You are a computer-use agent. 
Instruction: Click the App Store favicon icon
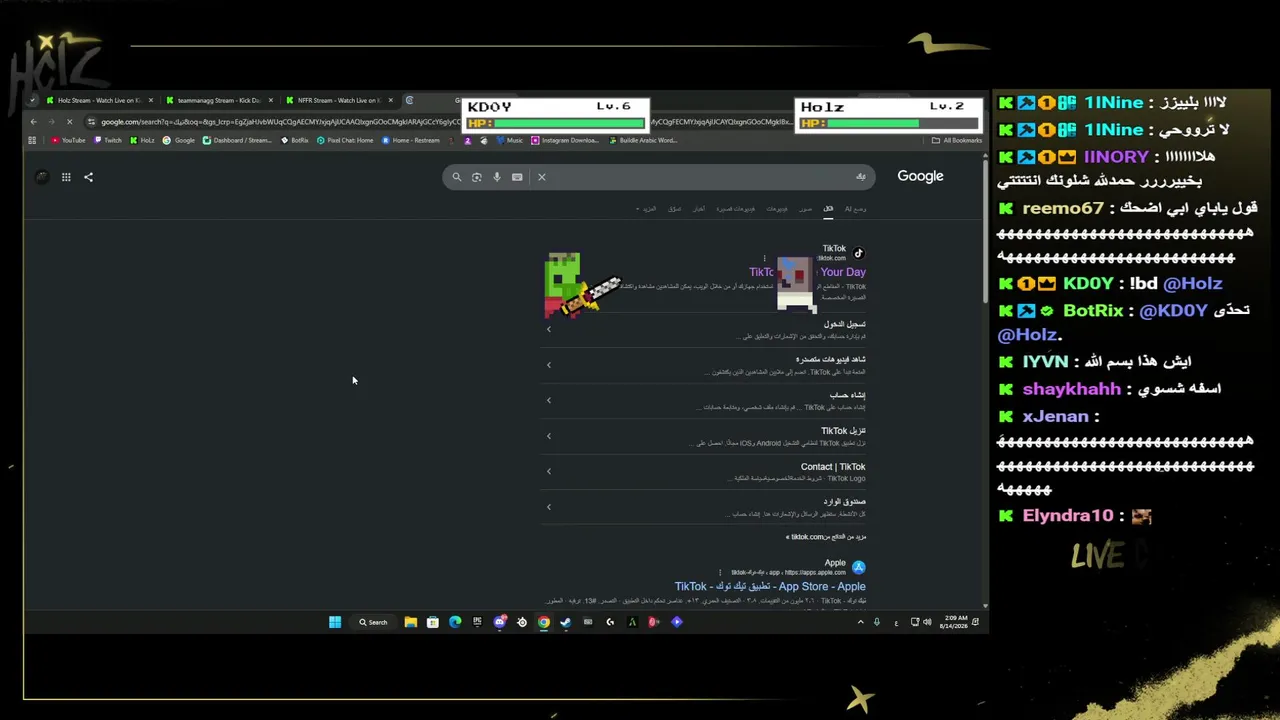858,568
